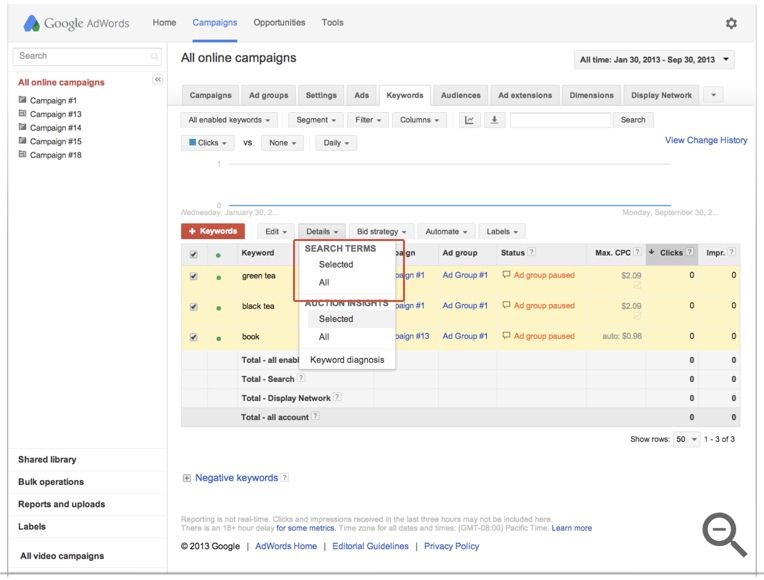Viewport: 764px width, 580px height.
Task: Click the green status dot for green tea
Action: coord(218,277)
